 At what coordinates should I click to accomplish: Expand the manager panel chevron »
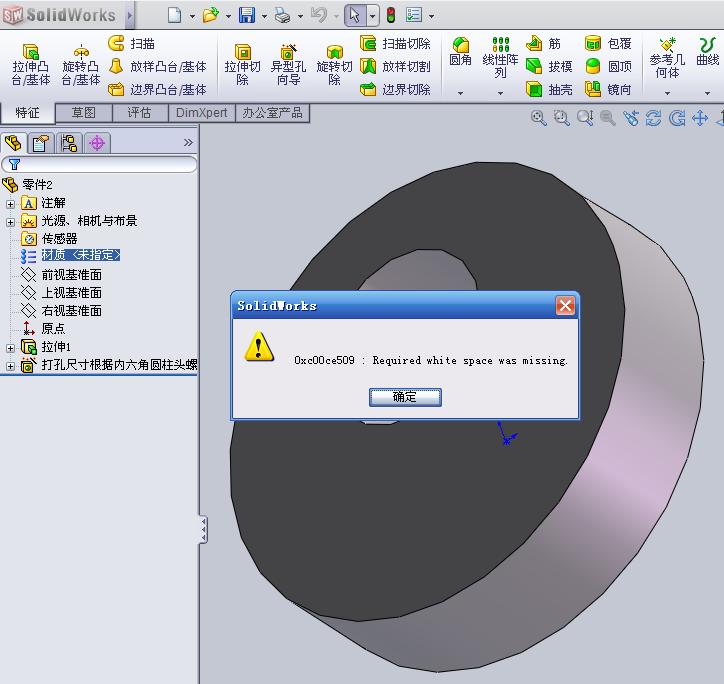click(188, 142)
